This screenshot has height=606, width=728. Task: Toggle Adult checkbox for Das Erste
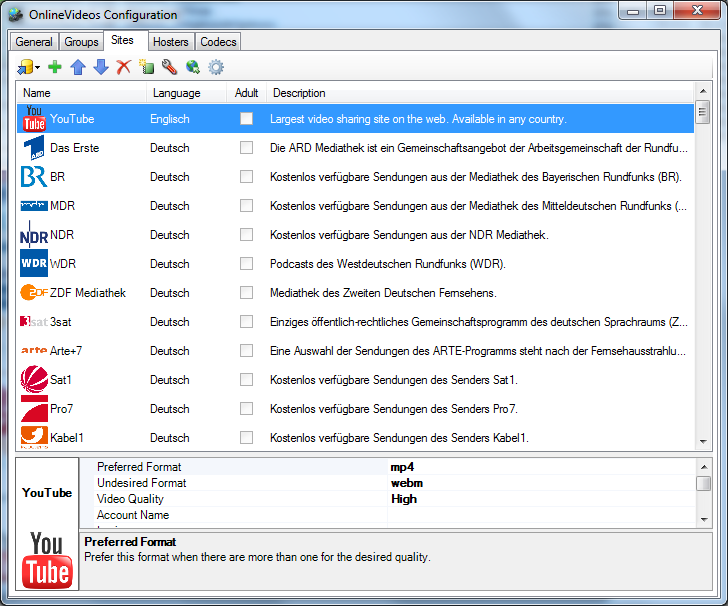click(247, 148)
